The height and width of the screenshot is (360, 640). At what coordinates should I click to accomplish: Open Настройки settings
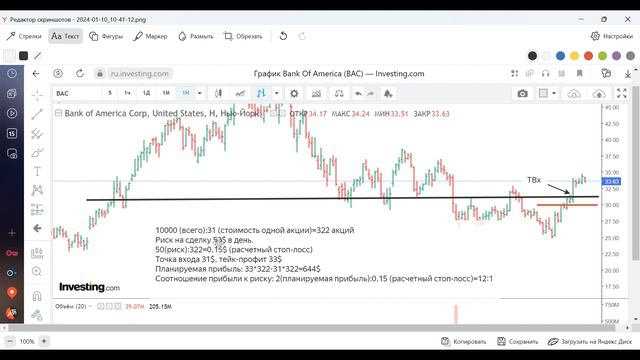611,36
